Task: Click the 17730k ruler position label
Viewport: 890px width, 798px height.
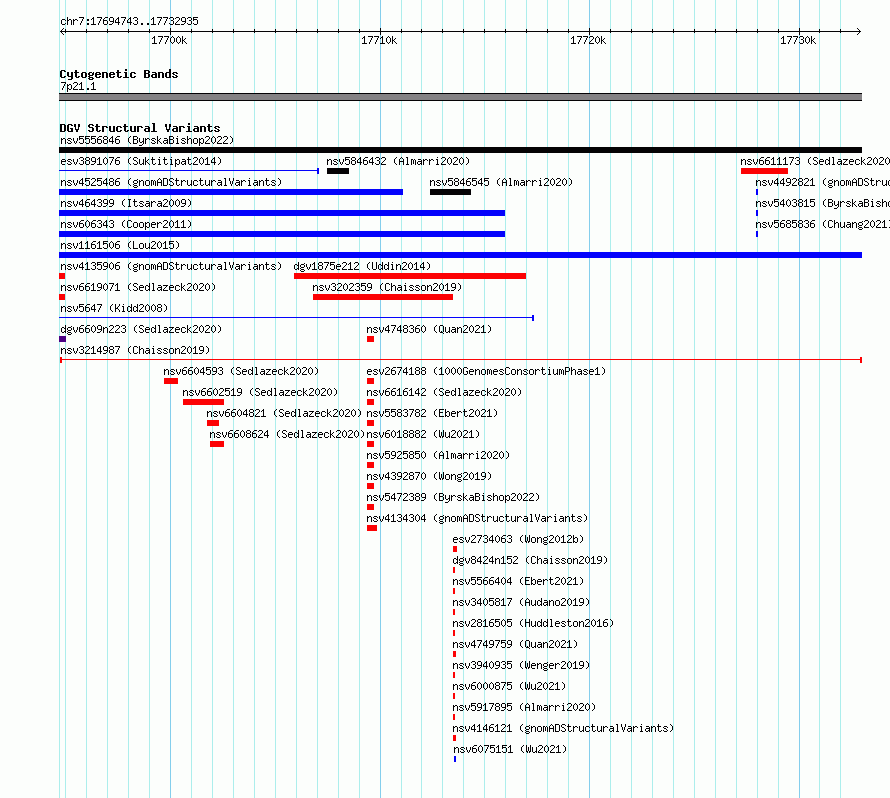Action: 798,40
